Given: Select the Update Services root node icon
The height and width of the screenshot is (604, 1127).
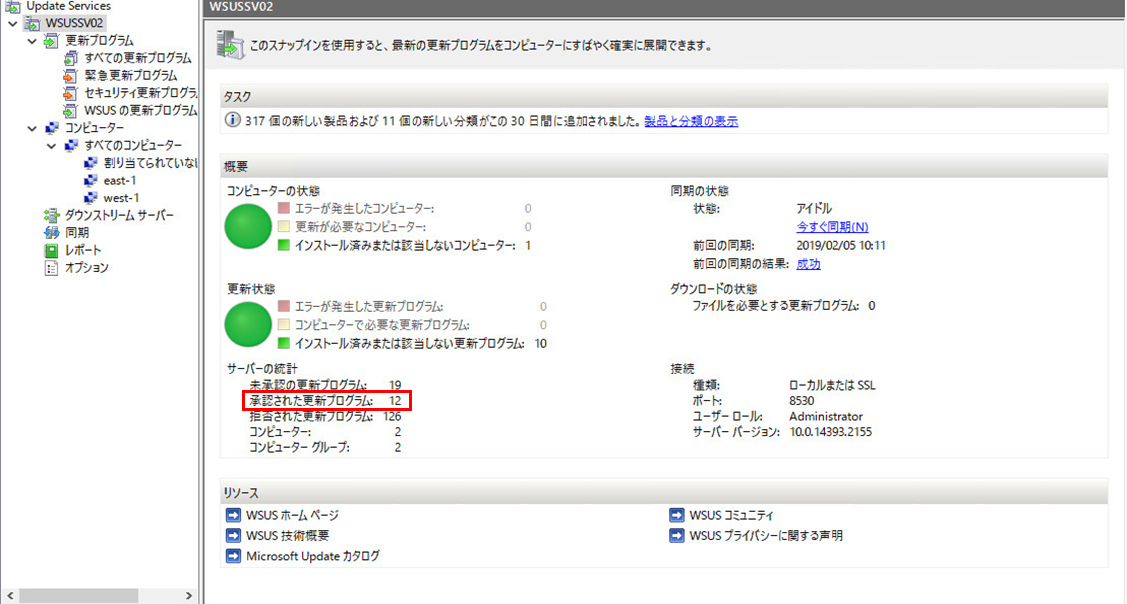Looking at the screenshot, I should click(x=11, y=5).
